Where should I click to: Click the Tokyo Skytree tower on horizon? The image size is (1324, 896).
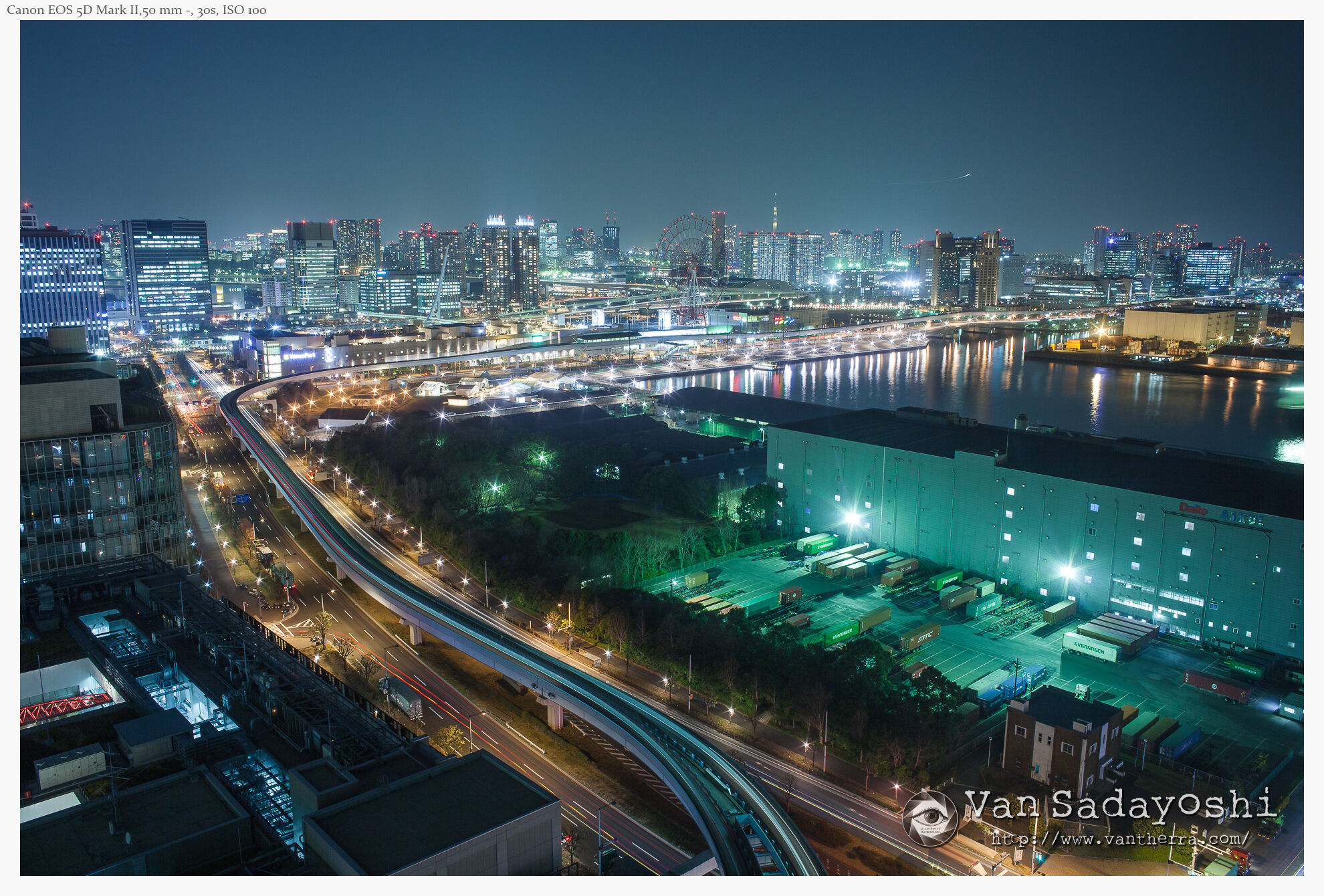pos(775,213)
